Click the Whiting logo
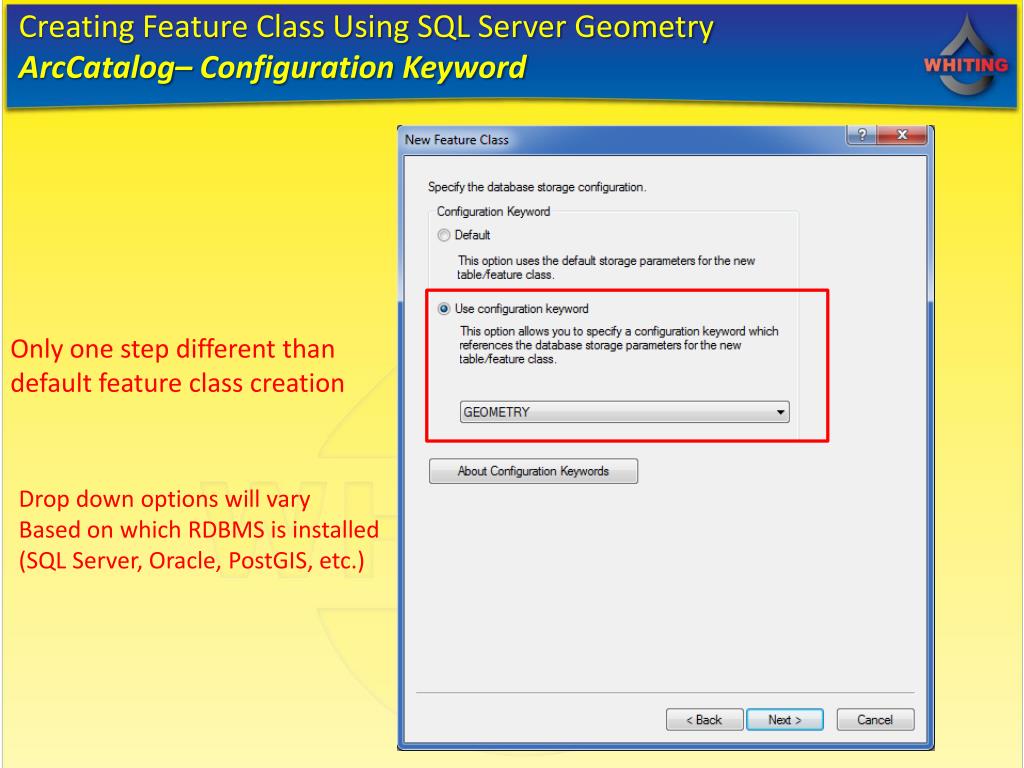This screenshot has height=768, width=1024. [967, 56]
